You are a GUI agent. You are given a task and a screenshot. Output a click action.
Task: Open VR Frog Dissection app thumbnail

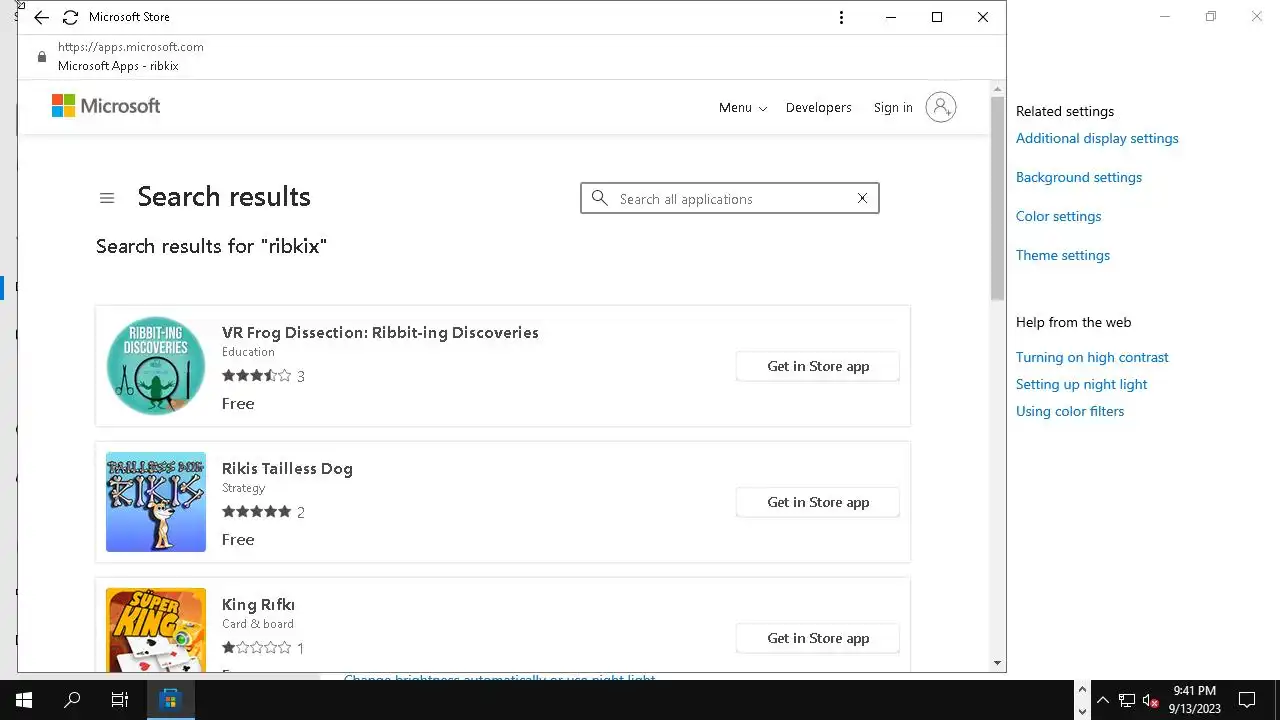pos(156,366)
